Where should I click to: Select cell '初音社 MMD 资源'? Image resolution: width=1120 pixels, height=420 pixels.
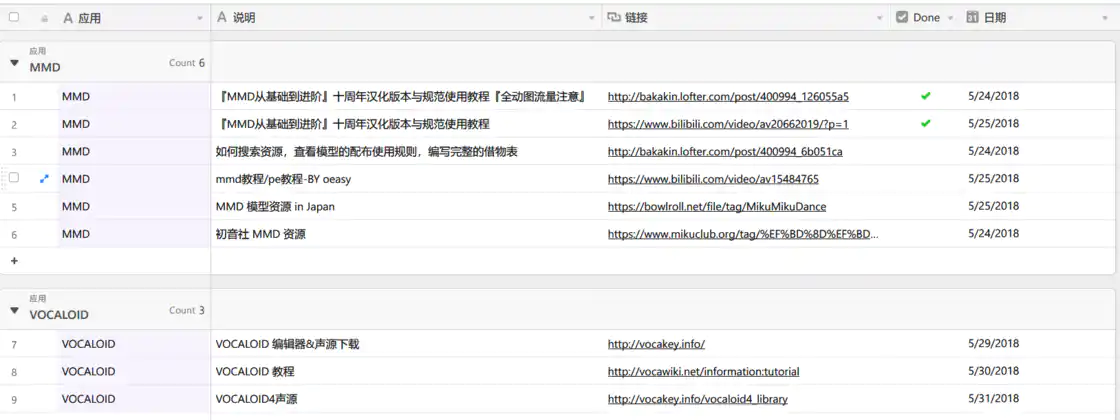pos(406,234)
